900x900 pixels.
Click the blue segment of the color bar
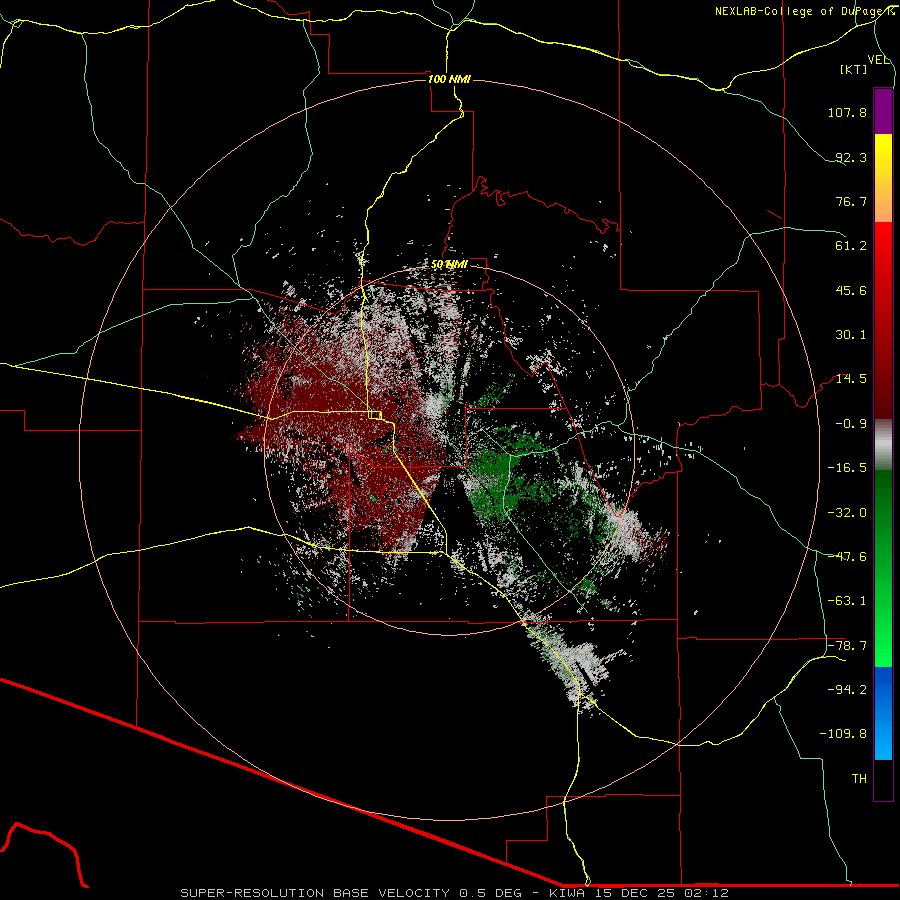(x=883, y=713)
